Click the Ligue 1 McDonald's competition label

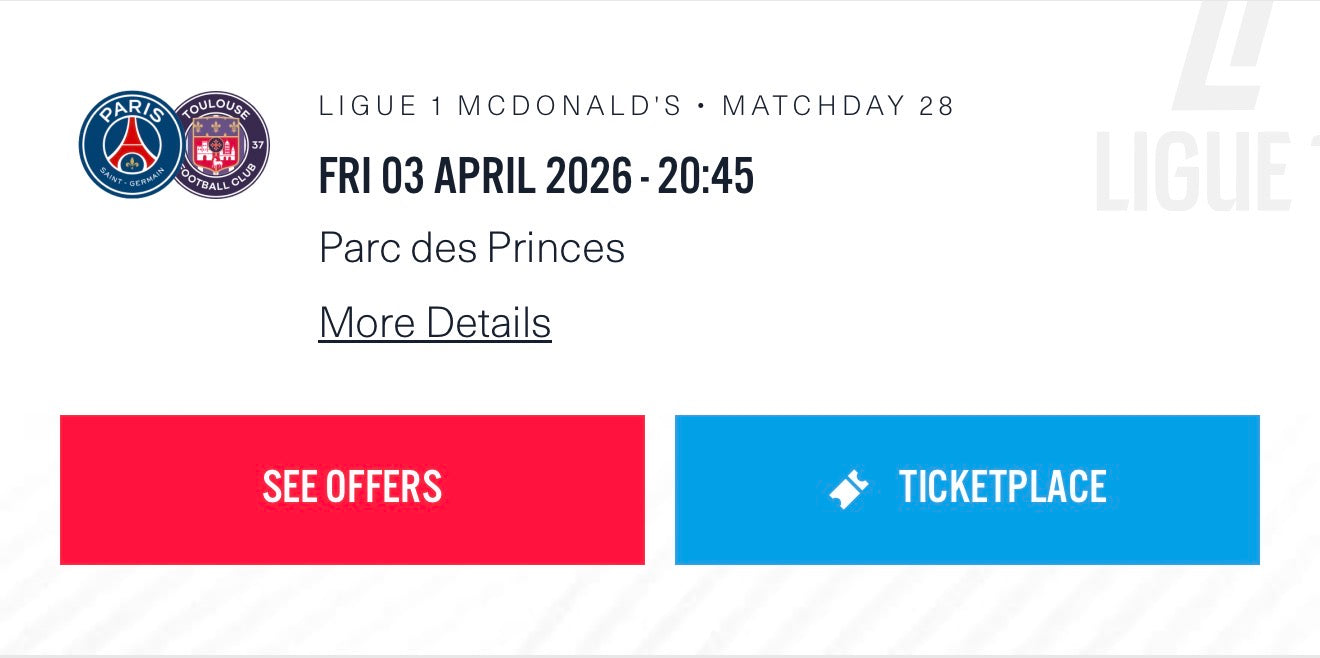(x=500, y=106)
